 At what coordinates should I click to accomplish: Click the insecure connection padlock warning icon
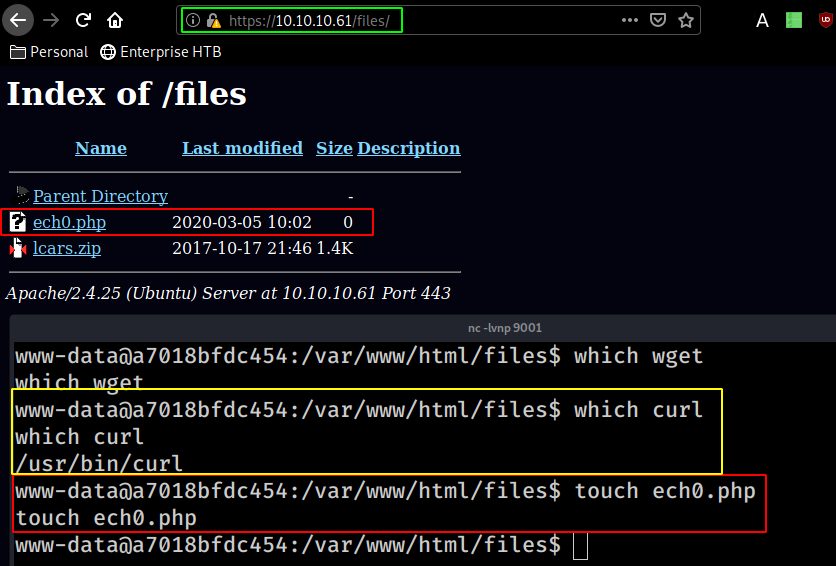coord(213,20)
